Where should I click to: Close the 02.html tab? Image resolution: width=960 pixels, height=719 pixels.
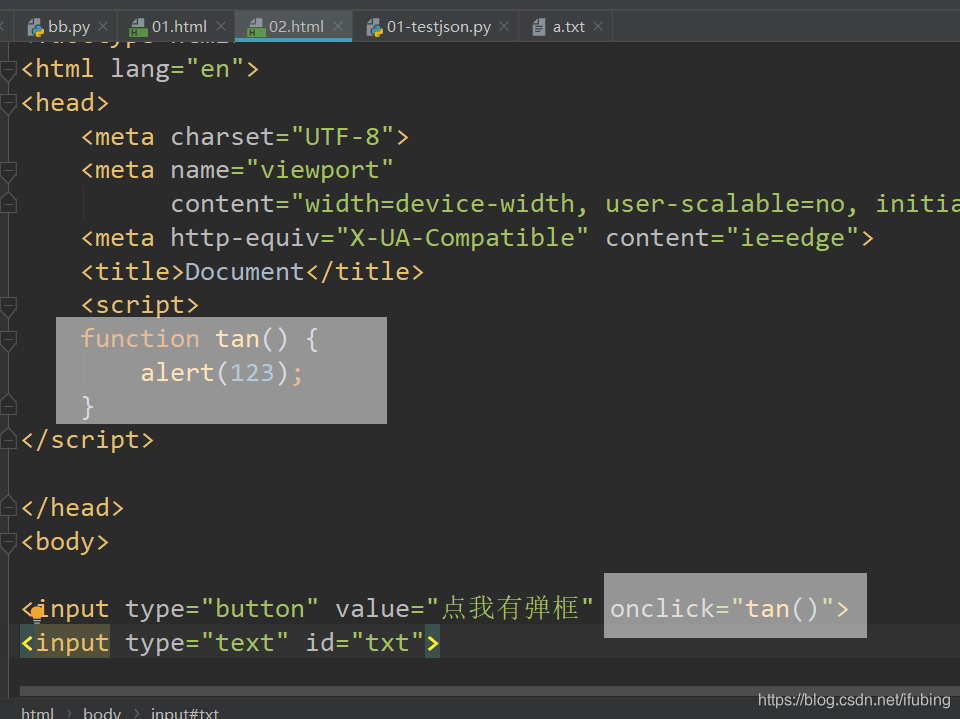click(x=338, y=26)
